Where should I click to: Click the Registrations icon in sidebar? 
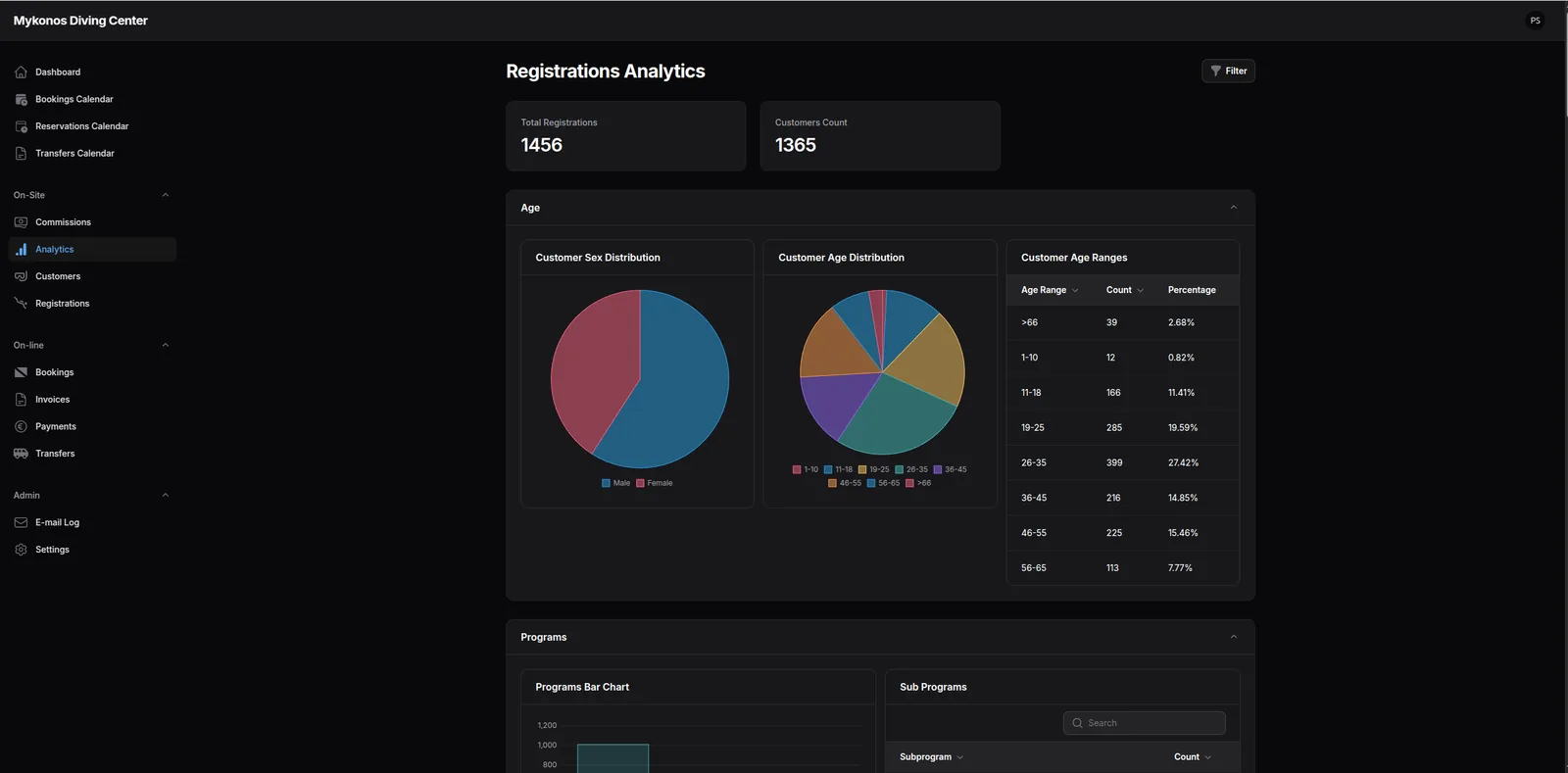(21, 304)
